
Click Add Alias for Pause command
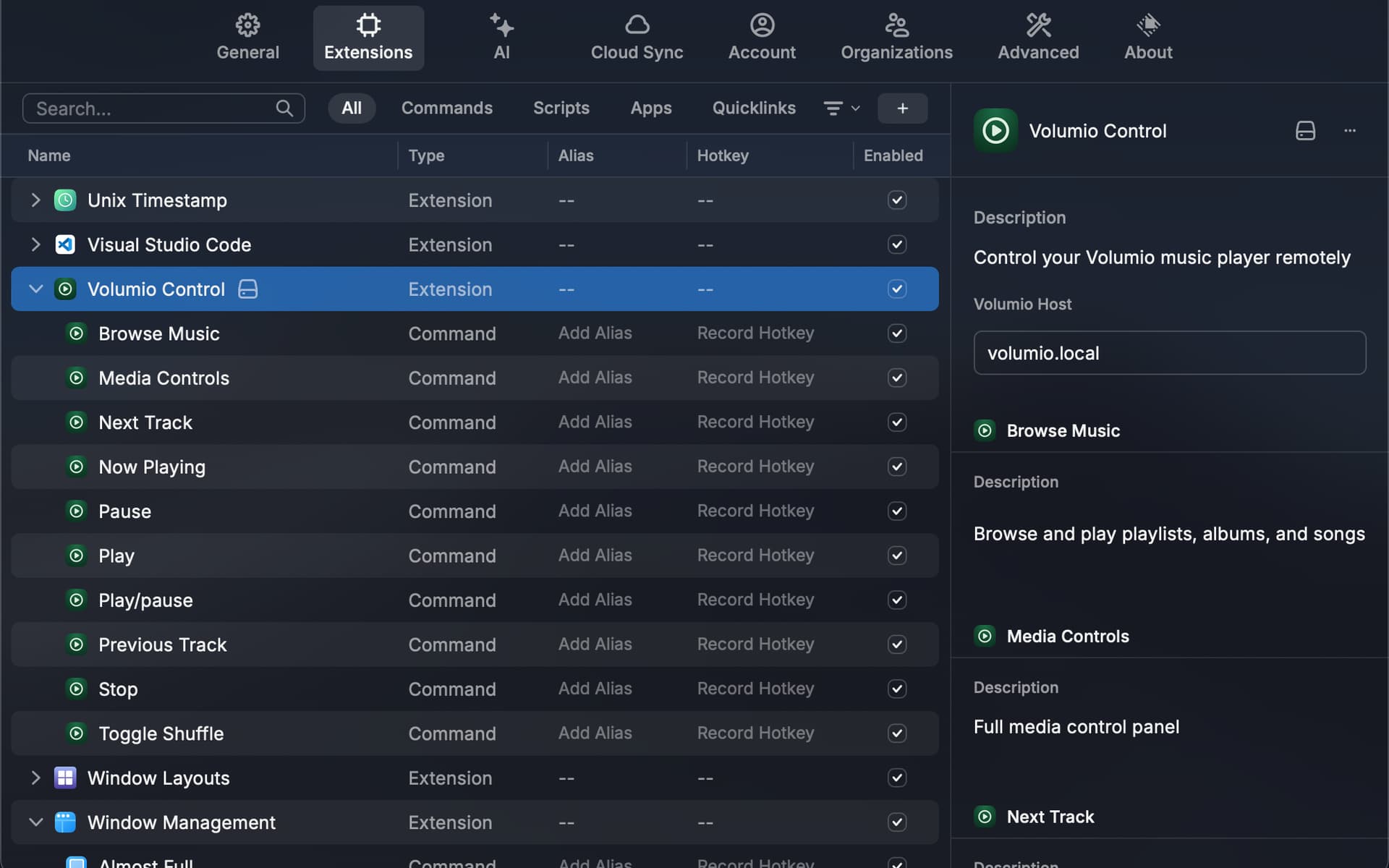point(595,511)
